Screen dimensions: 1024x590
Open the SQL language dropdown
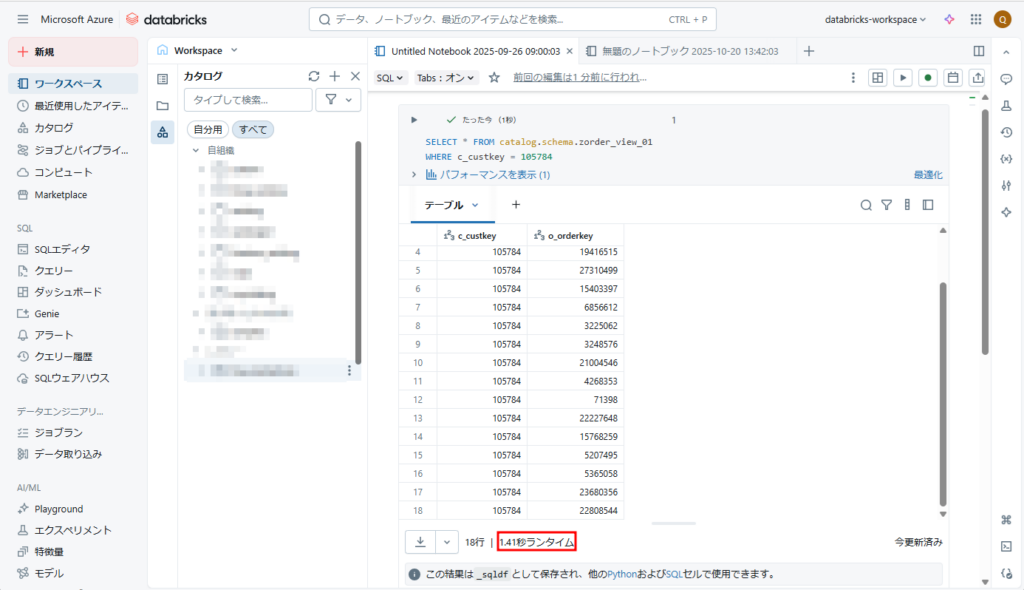pos(390,77)
